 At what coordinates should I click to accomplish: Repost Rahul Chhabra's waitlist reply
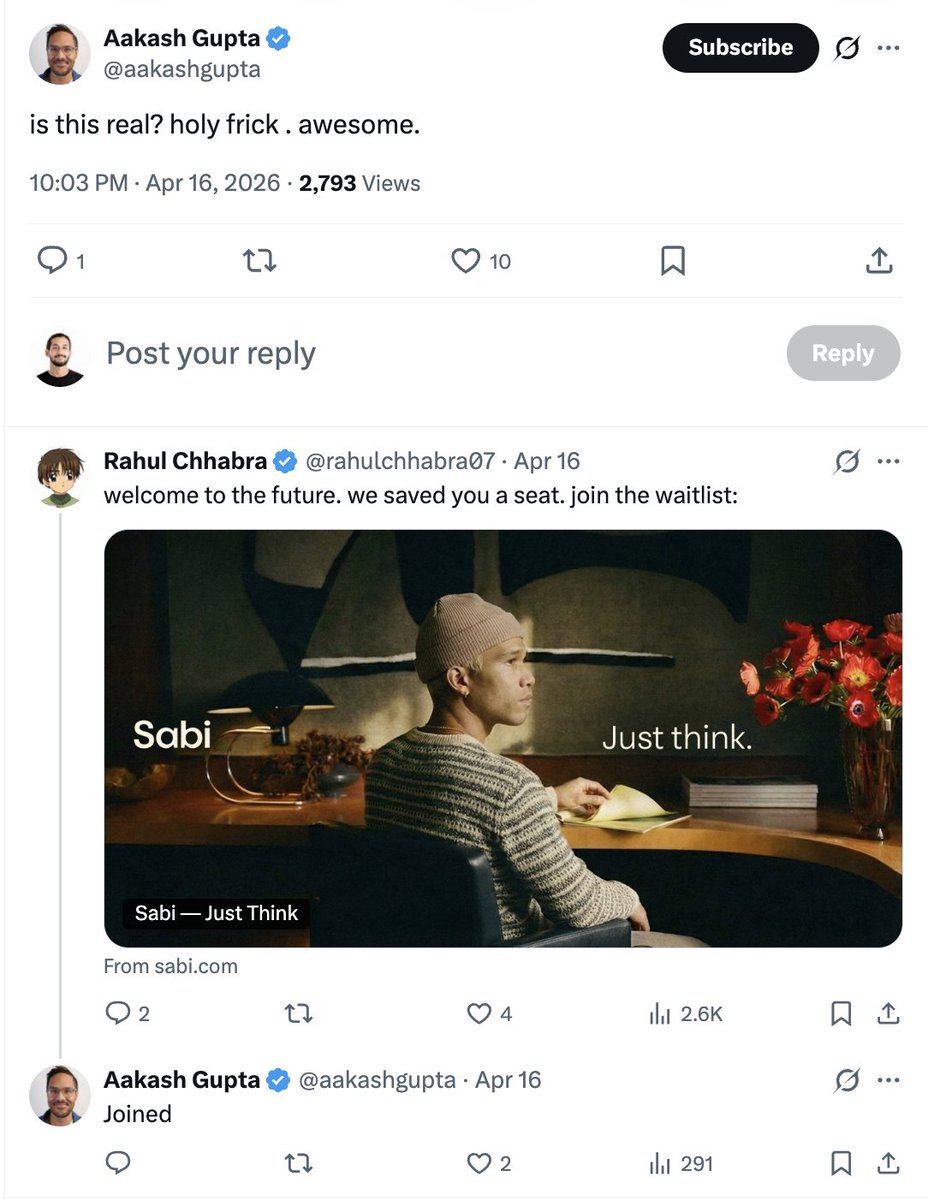point(298,1014)
